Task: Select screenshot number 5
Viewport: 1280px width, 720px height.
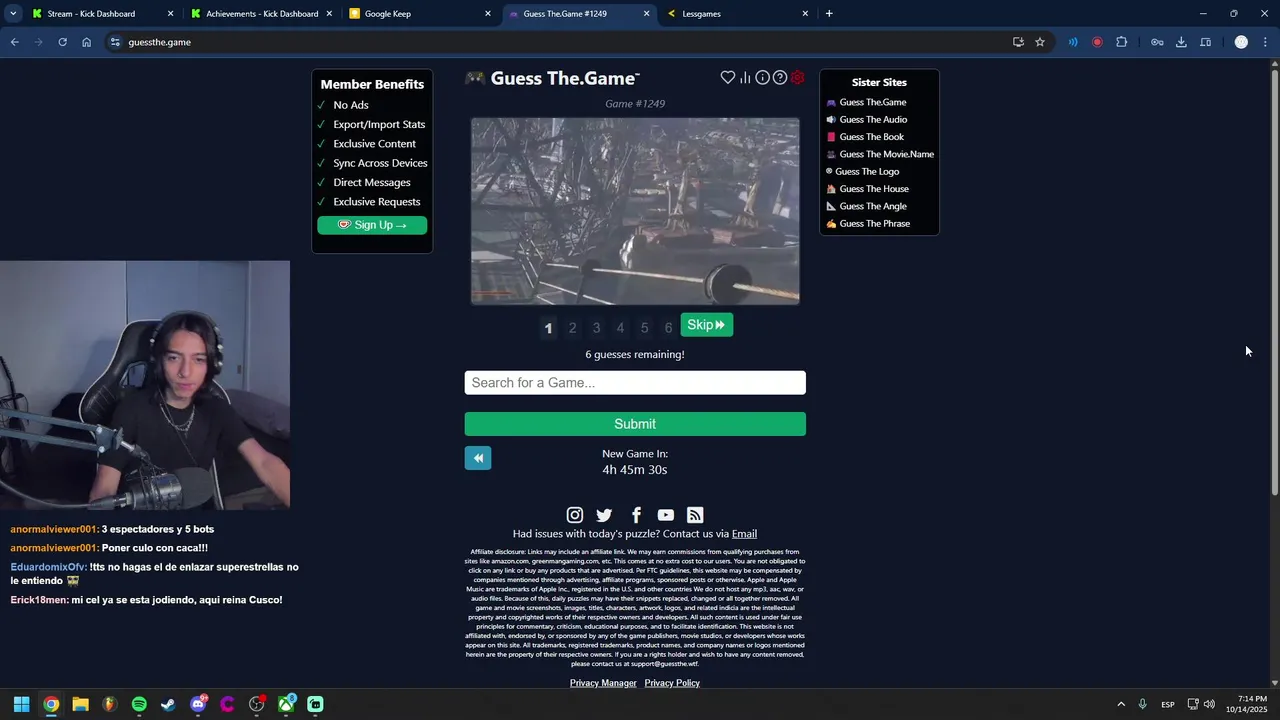Action: [x=644, y=328]
